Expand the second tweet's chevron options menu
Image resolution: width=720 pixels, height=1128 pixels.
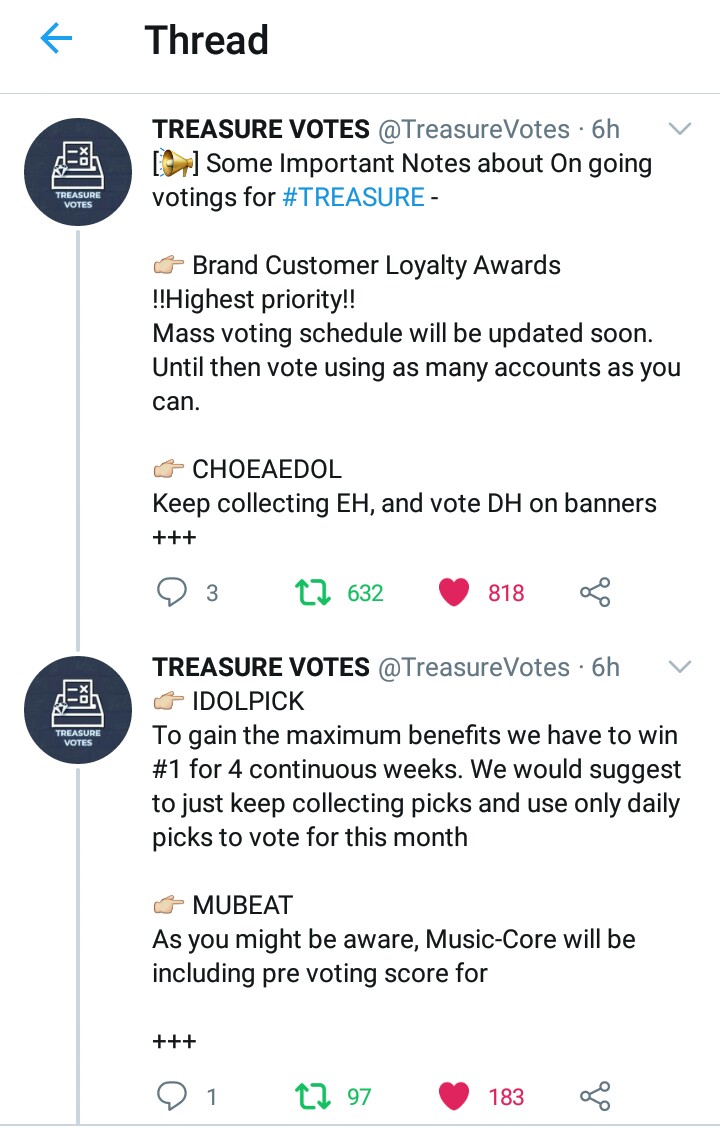[680, 667]
